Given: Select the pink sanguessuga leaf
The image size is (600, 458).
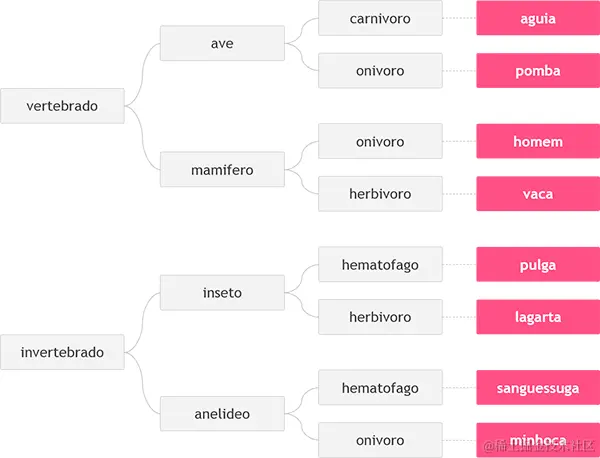Looking at the screenshot, I should pyautogui.click(x=538, y=388).
